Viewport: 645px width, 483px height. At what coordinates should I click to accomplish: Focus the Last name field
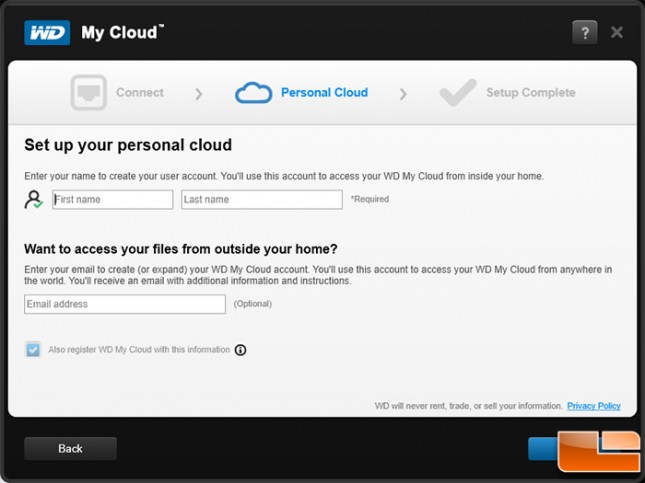click(262, 200)
